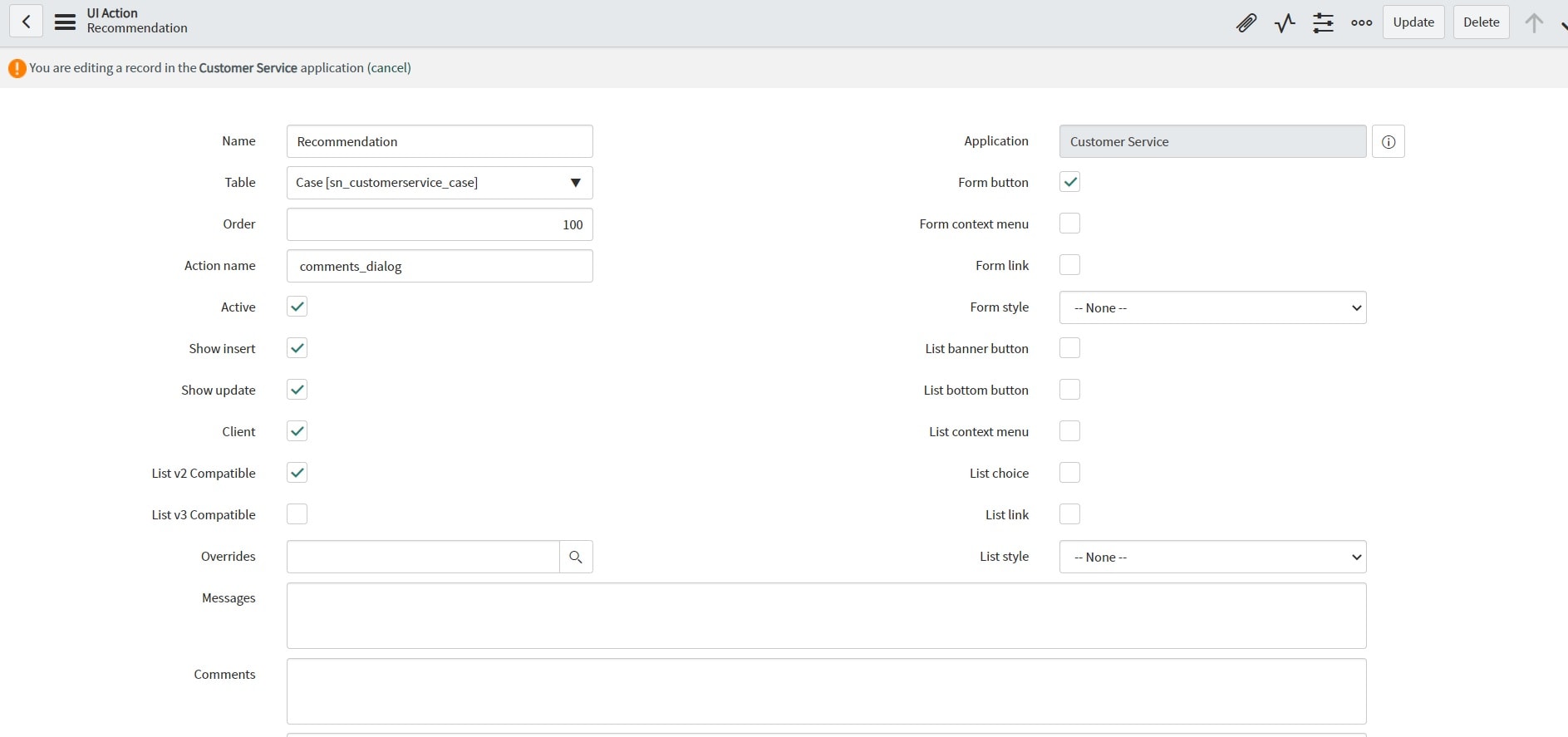The image size is (1568, 737).
Task: Click the Comments text area
Action: coord(826,691)
